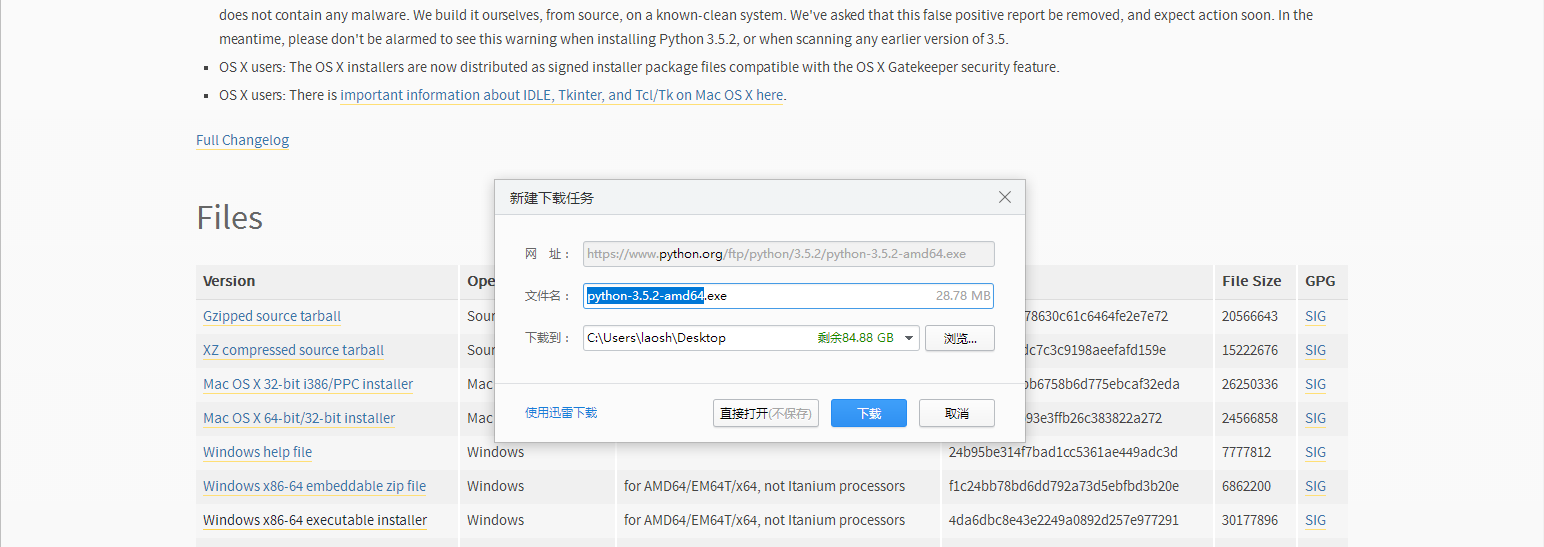The height and width of the screenshot is (547, 1544).
Task: Click MD5 hash f1c24bb78bd6dd792a73d5ebfbd3b20e
Action: tap(1064, 486)
